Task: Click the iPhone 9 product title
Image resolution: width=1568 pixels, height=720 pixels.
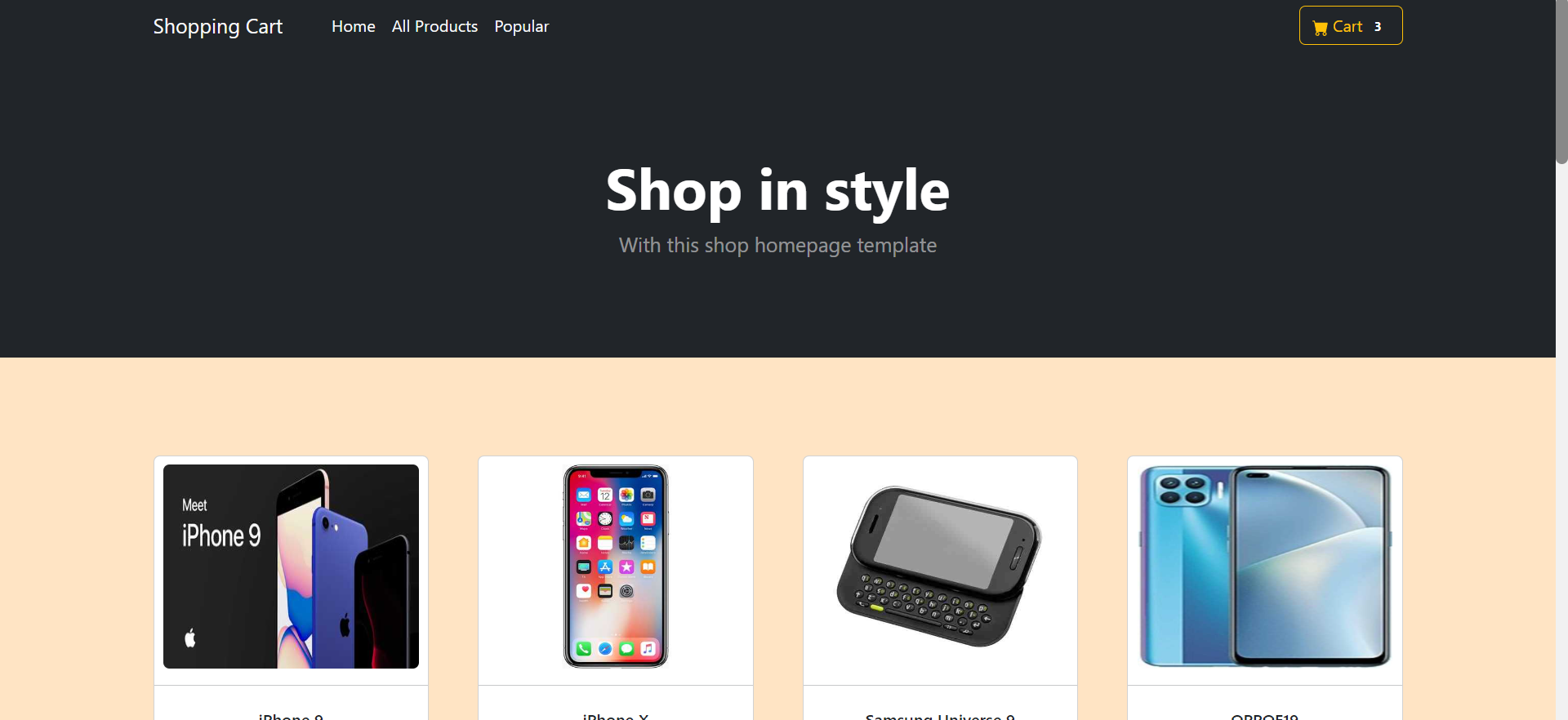Action: [x=291, y=716]
